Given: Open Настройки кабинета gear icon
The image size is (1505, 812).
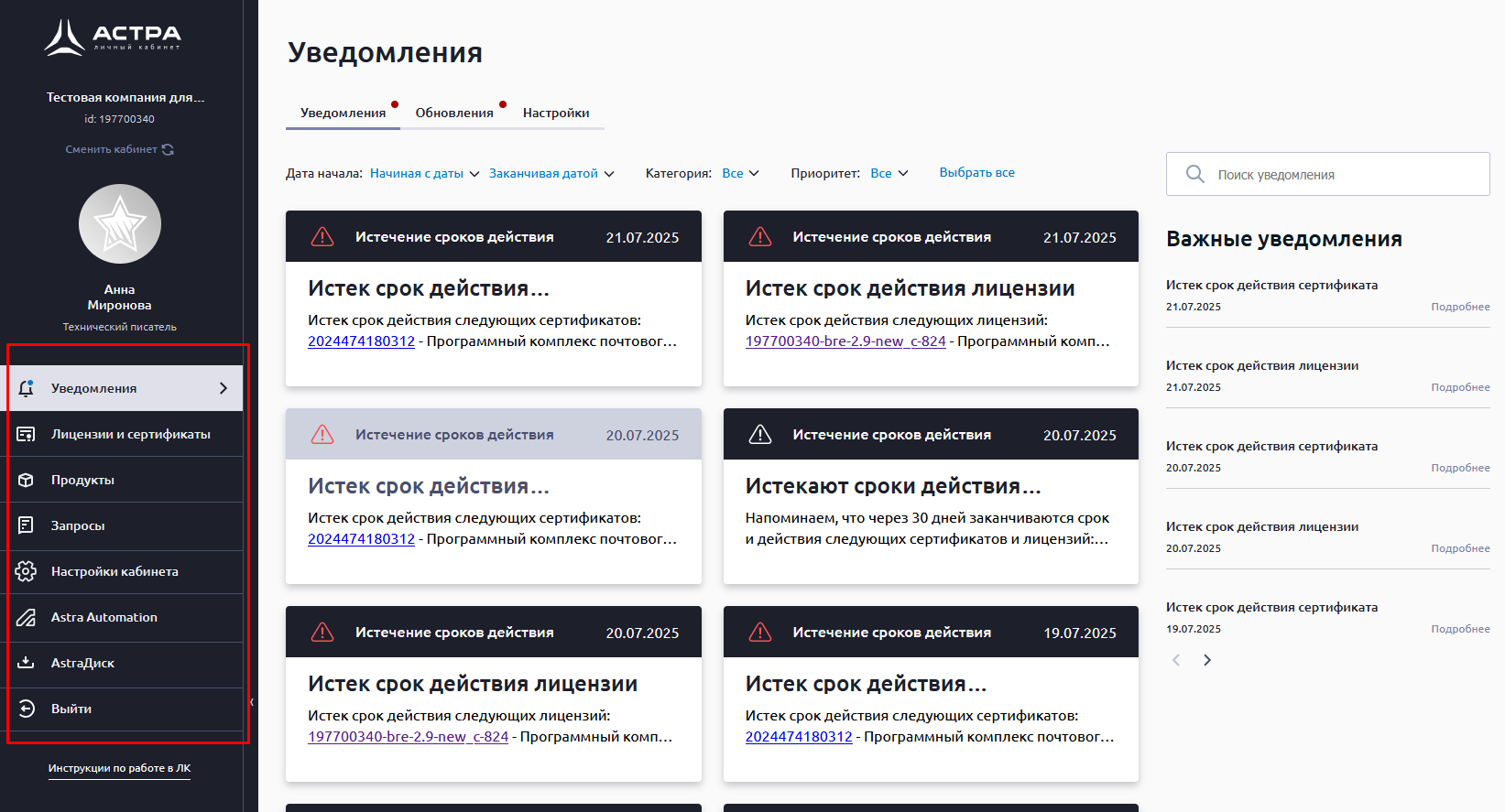Looking at the screenshot, I should 26,571.
